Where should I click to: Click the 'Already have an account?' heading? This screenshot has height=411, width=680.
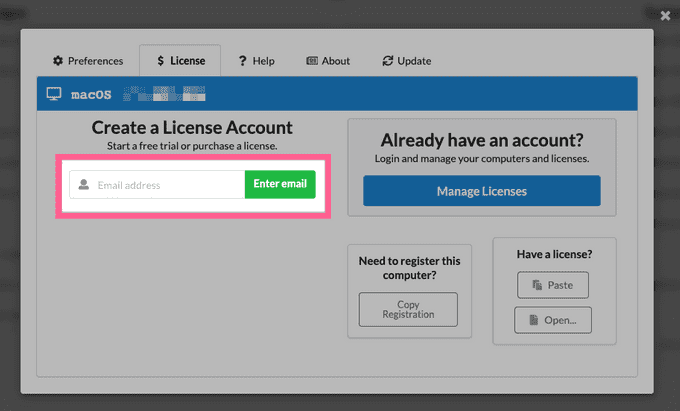point(482,140)
